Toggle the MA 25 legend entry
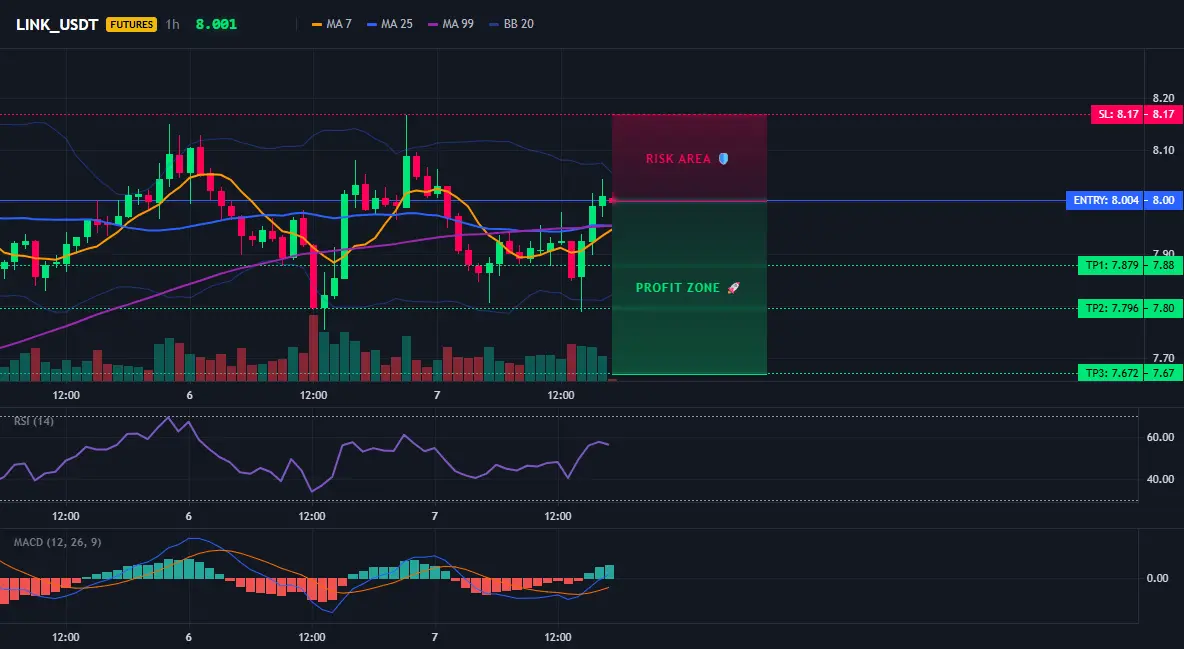Screen dimensions: 1184x649 (x=390, y=24)
